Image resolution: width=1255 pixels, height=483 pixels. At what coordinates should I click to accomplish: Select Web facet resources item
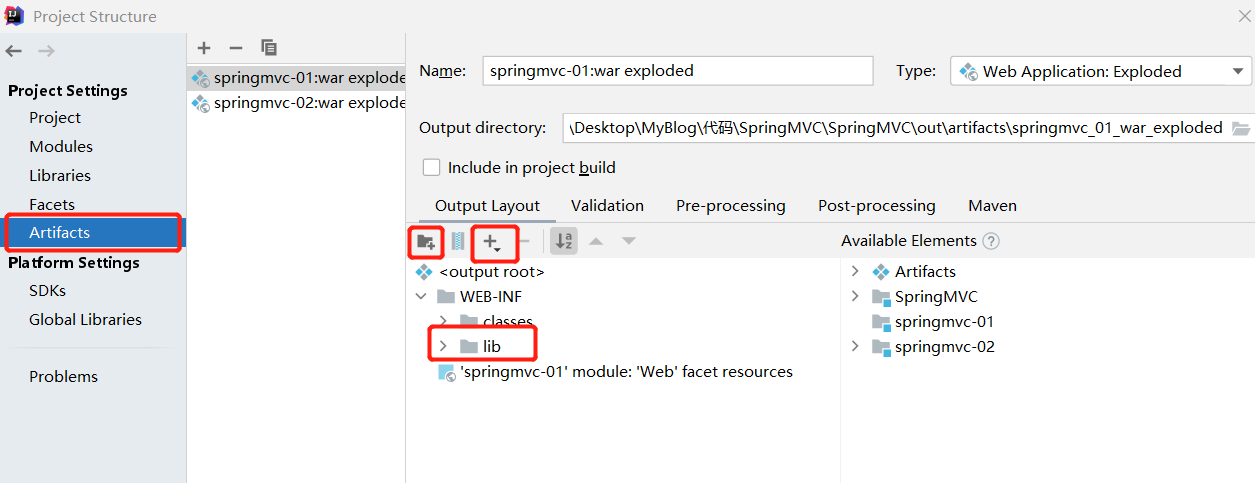coord(615,372)
